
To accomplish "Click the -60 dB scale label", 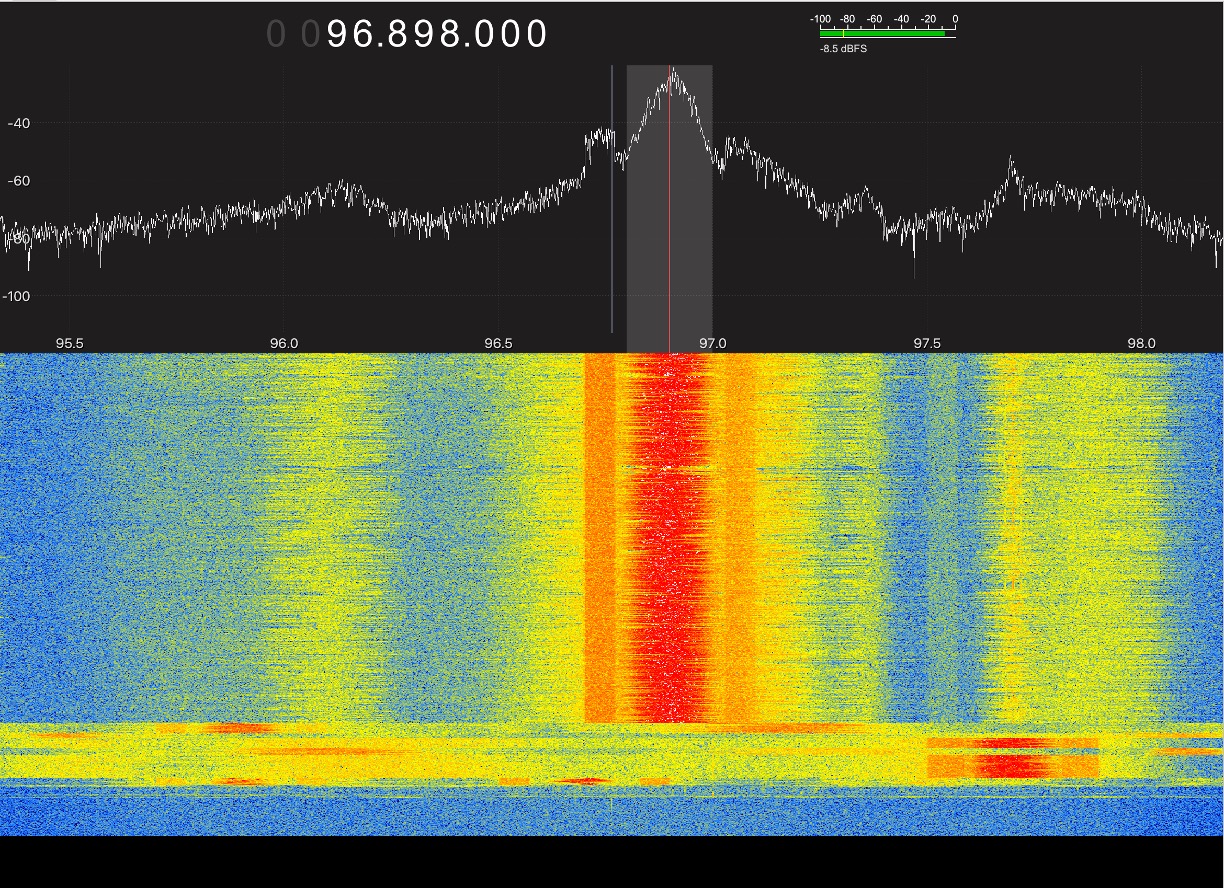I will point(19,181).
